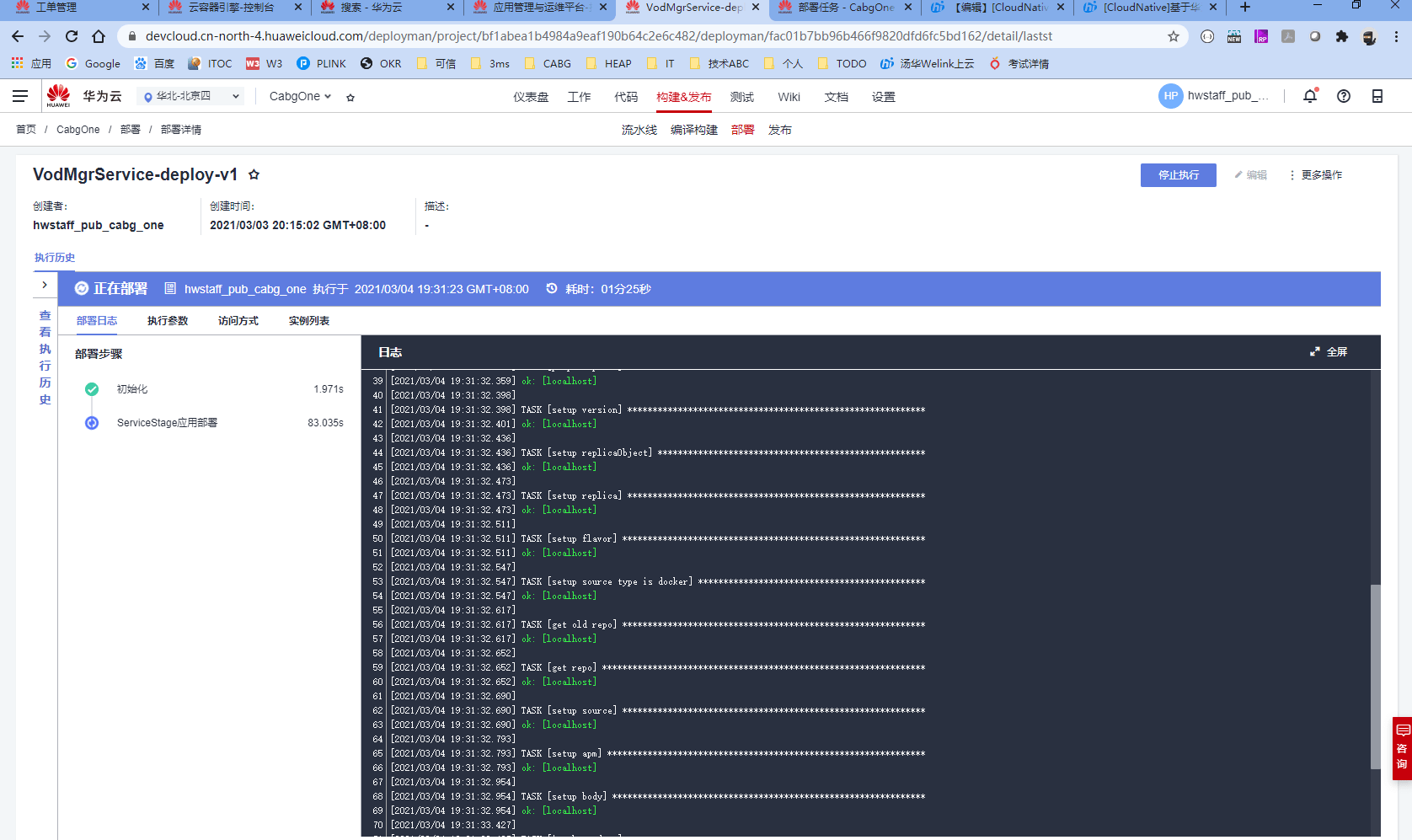
Task: Click the HP user avatar
Action: tap(1170, 96)
